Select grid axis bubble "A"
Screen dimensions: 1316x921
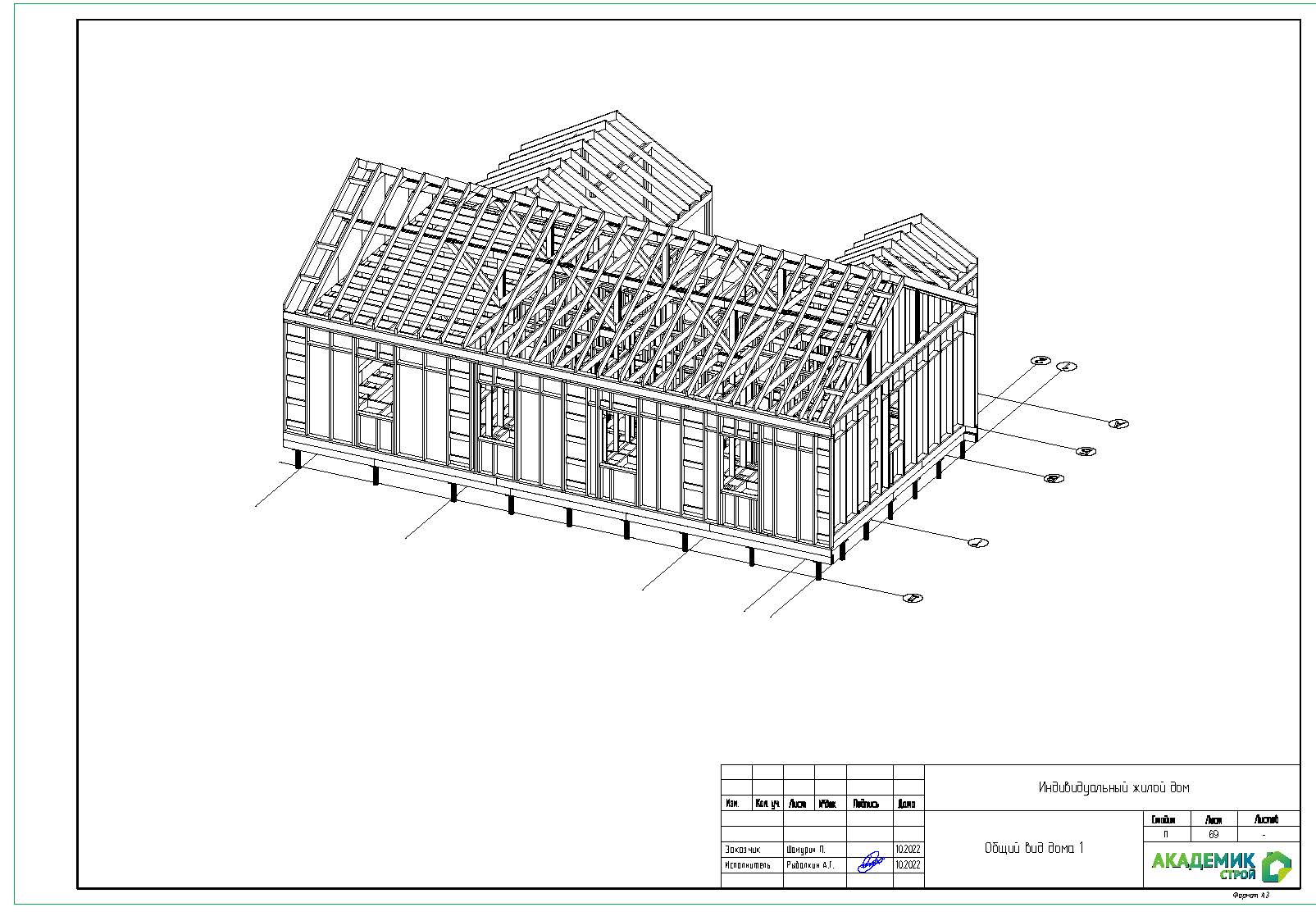[x=1118, y=423]
